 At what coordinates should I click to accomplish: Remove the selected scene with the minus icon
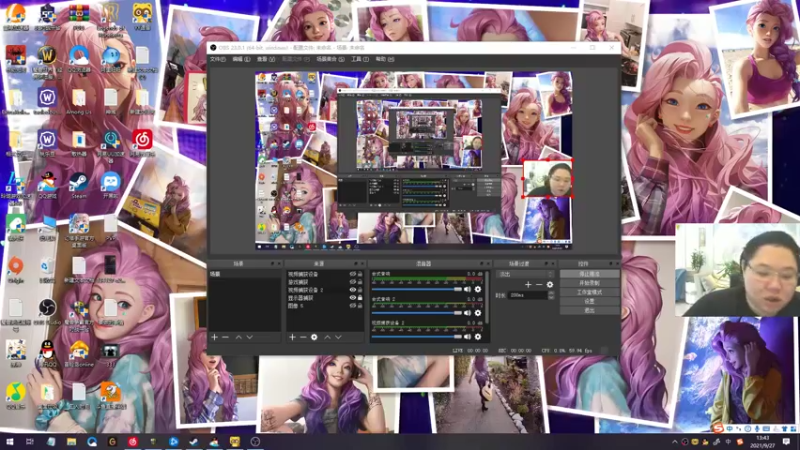[x=226, y=337]
